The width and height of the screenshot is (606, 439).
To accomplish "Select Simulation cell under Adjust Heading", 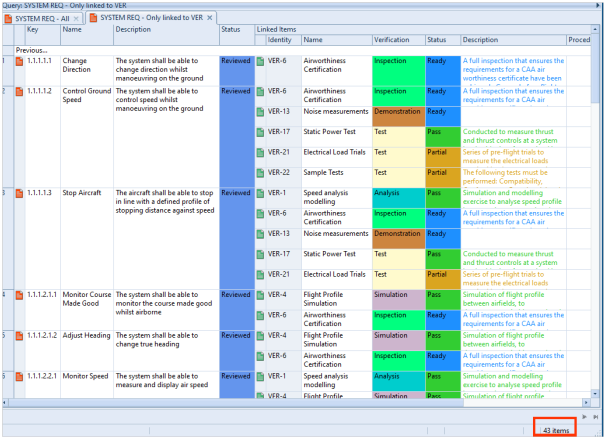I will point(398,340).
